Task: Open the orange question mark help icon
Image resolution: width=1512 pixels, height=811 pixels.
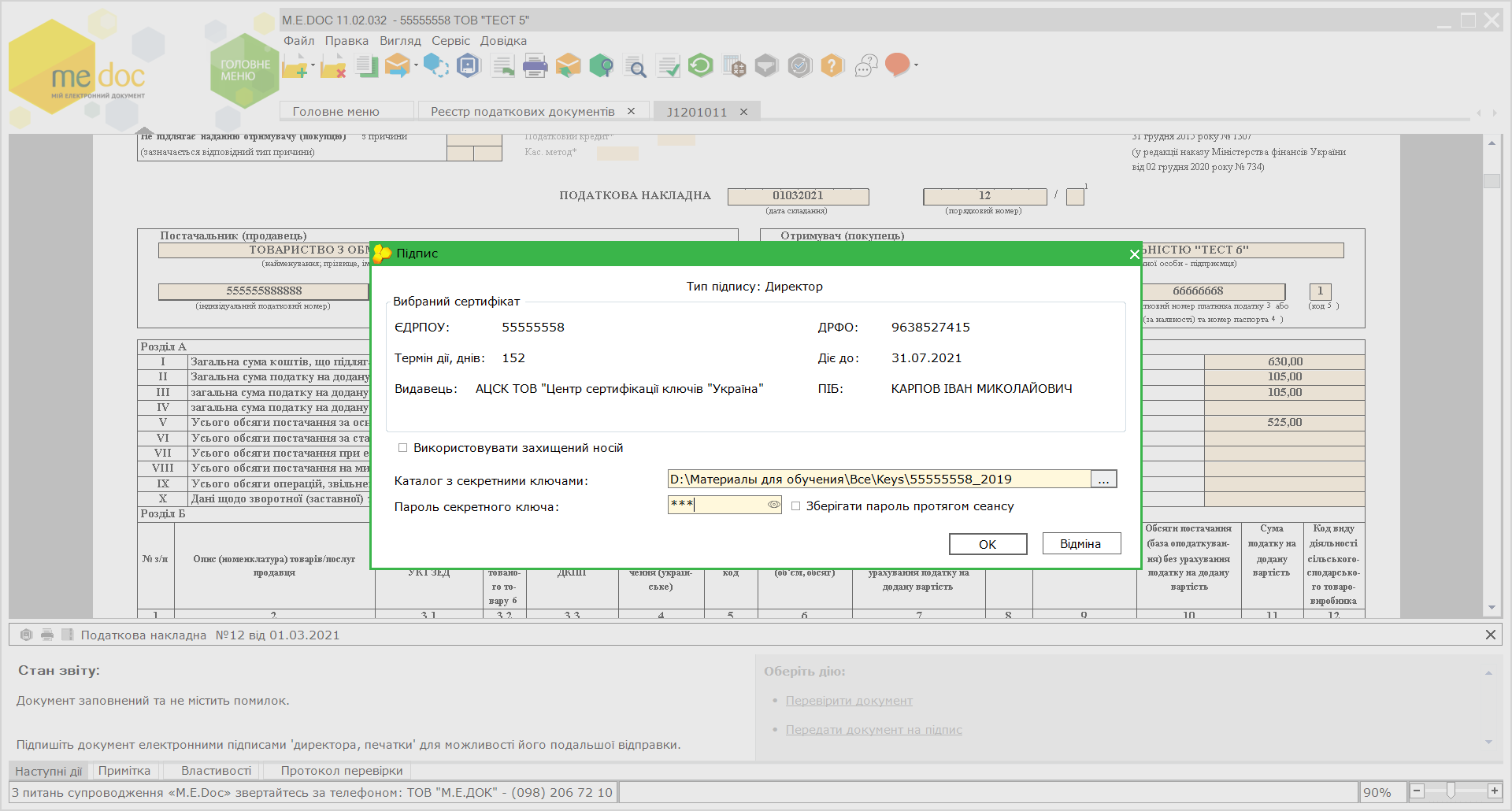Action: click(x=832, y=65)
